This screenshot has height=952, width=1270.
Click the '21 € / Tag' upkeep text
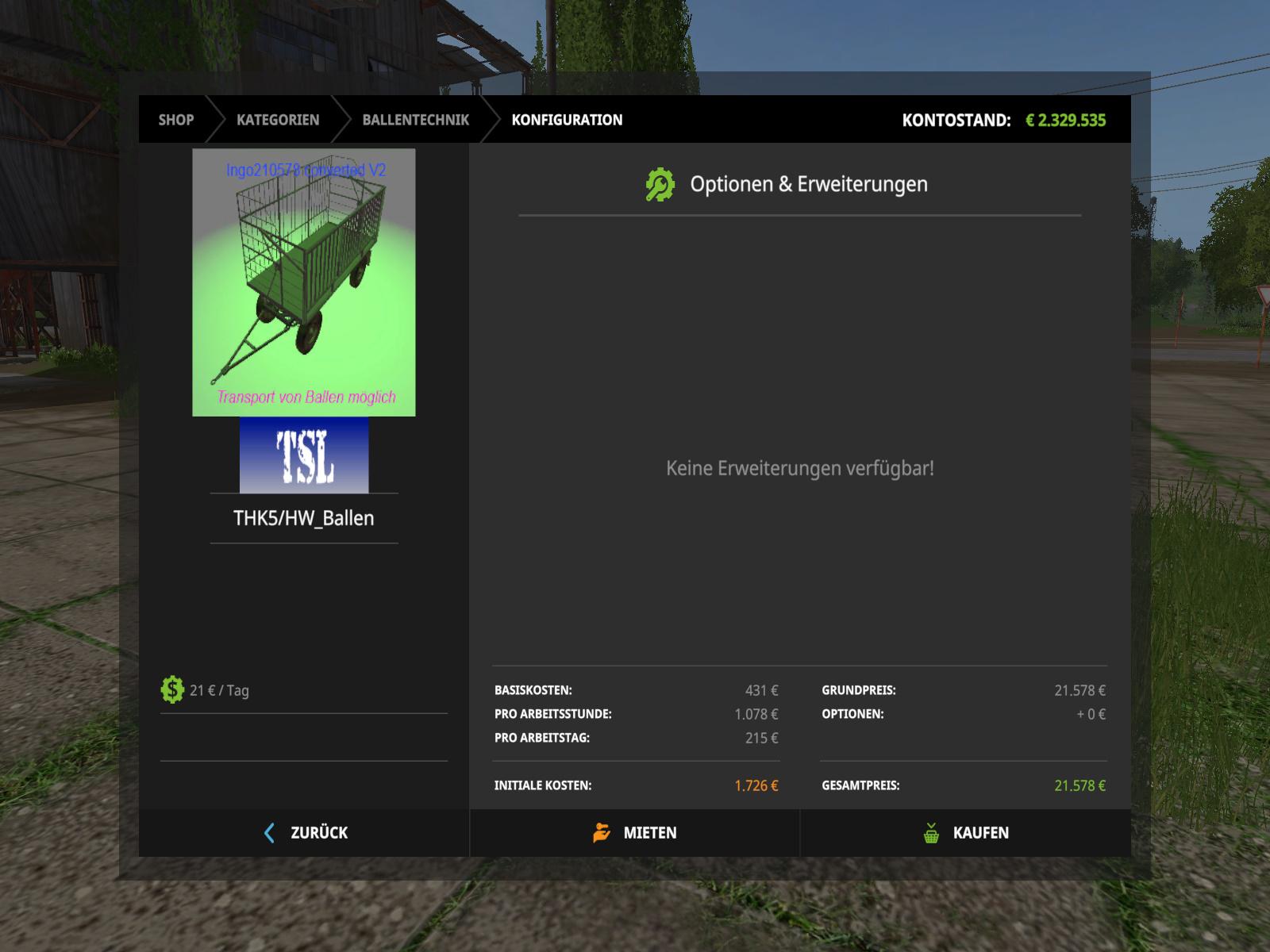[x=219, y=690]
